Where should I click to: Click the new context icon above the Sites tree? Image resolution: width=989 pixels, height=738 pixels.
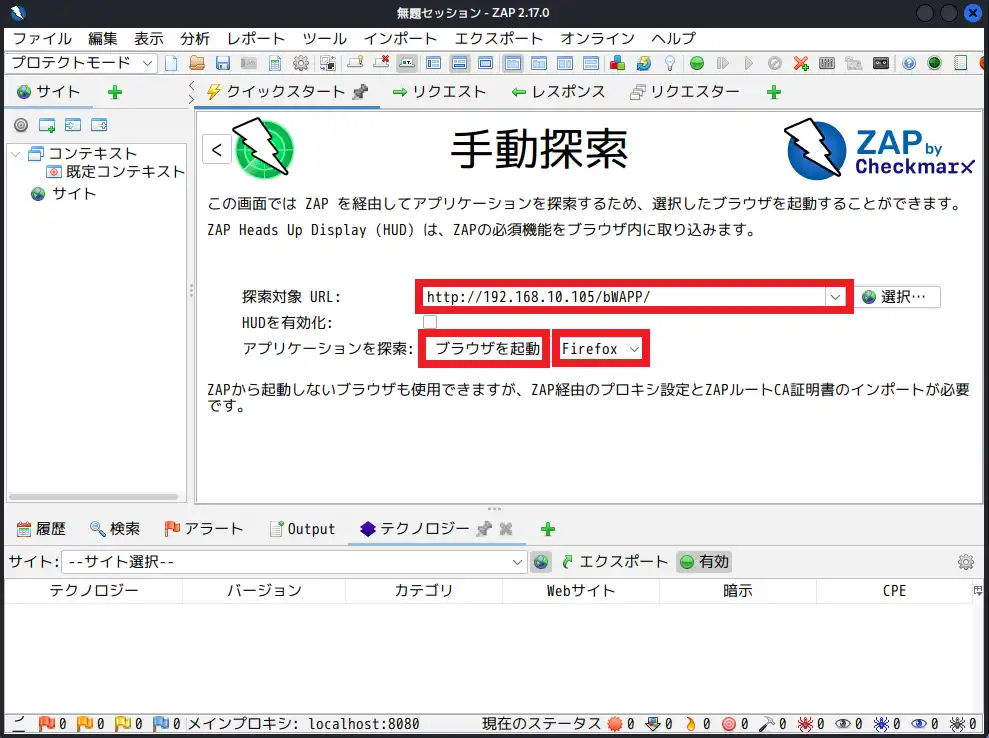point(46,125)
